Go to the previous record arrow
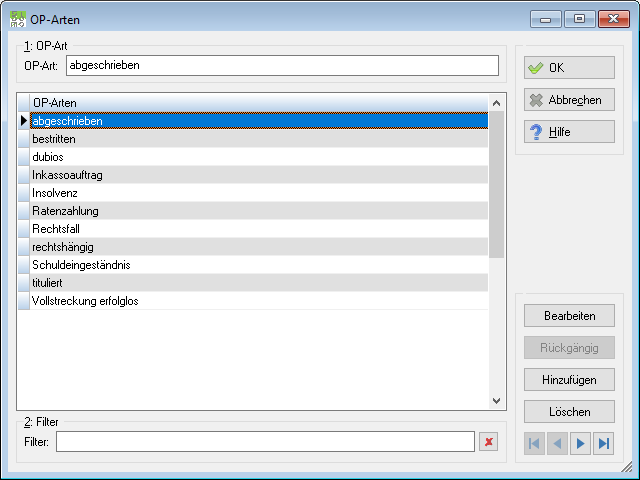This screenshot has height=480, width=640. click(557, 443)
